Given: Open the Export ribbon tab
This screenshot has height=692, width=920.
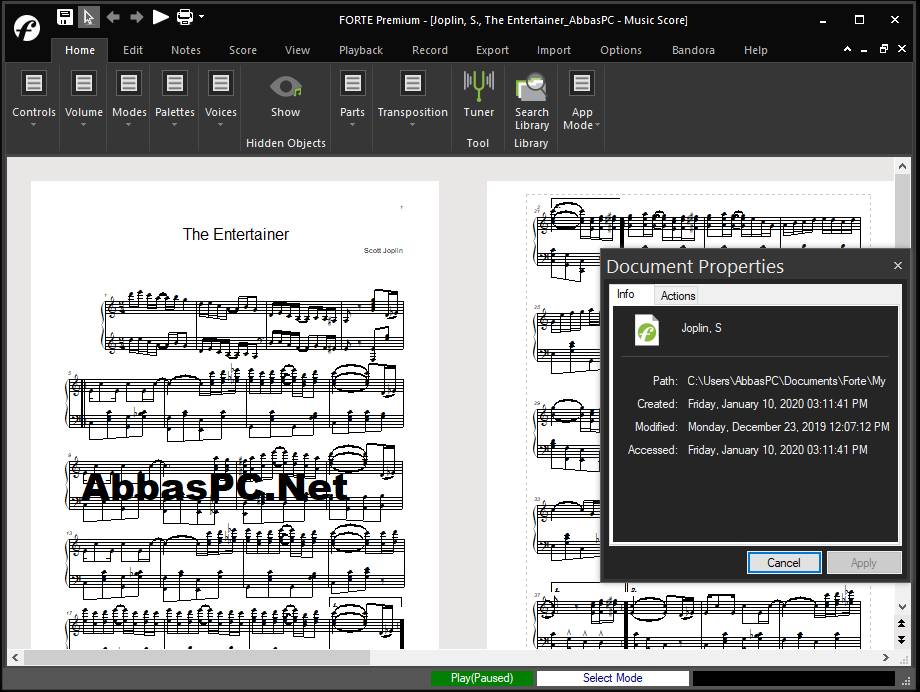Looking at the screenshot, I should 492,50.
